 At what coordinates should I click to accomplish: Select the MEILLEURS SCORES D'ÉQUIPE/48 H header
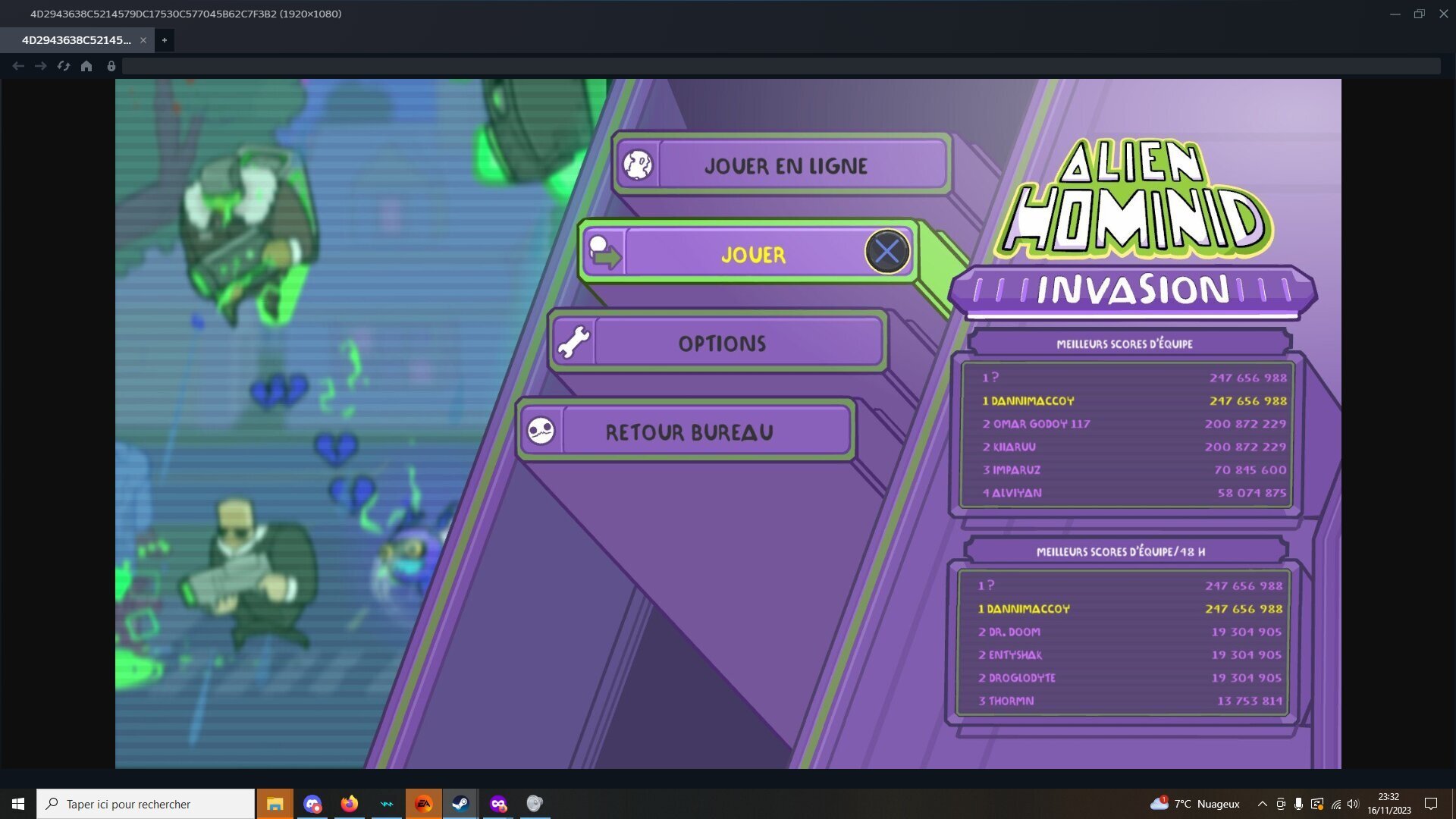tap(1121, 552)
